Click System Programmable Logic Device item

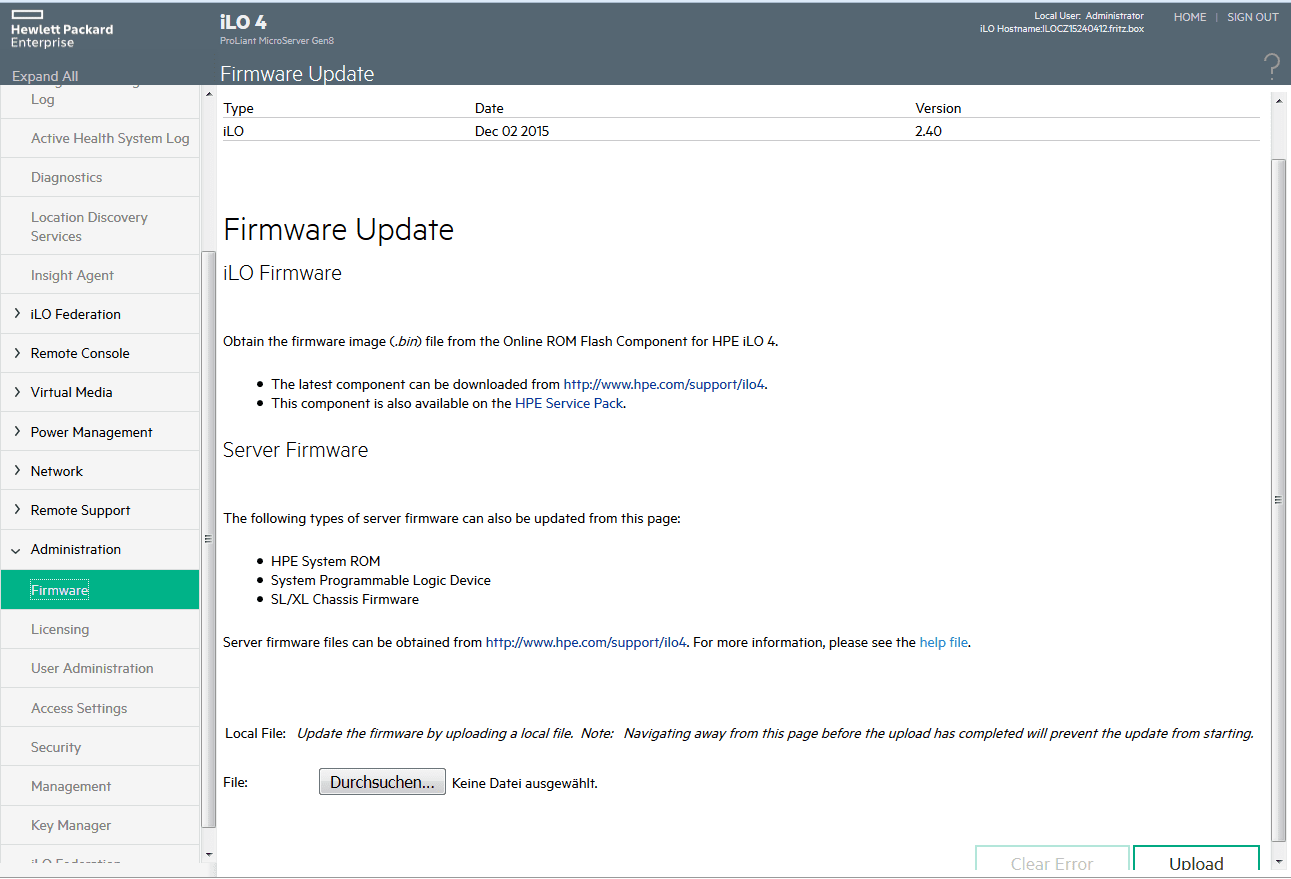point(381,580)
